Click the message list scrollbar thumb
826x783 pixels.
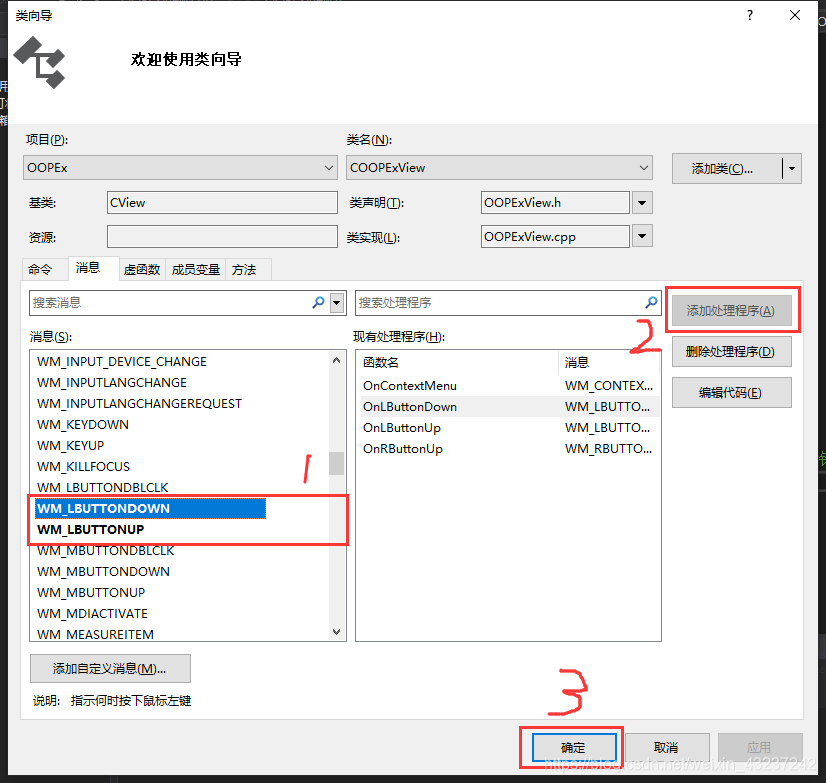337,463
